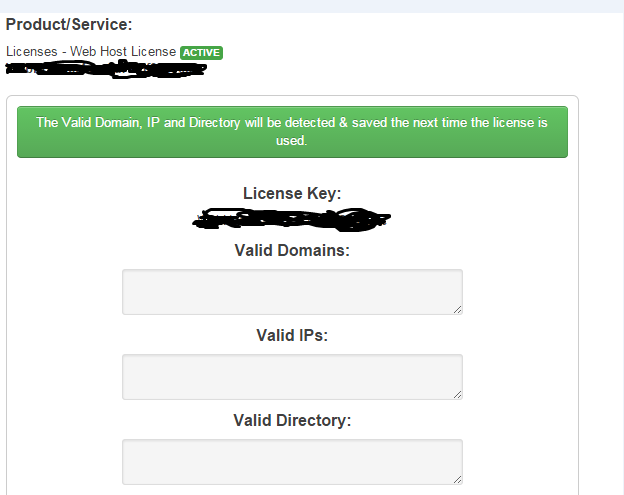The image size is (624, 495).
Task: Click the License Key heading
Action: tap(292, 193)
